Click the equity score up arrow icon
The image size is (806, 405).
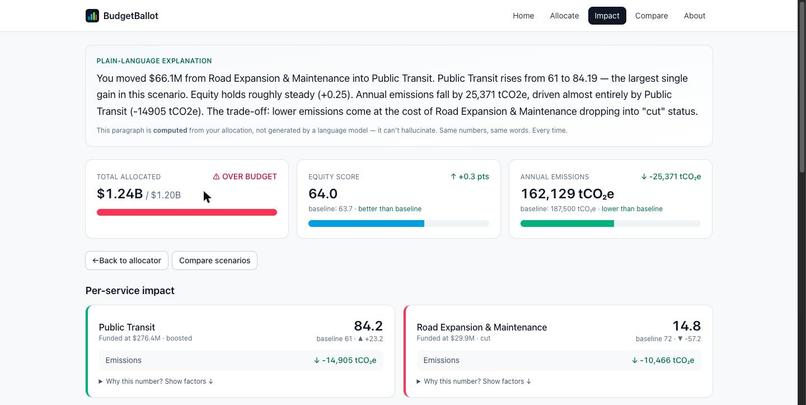point(453,177)
